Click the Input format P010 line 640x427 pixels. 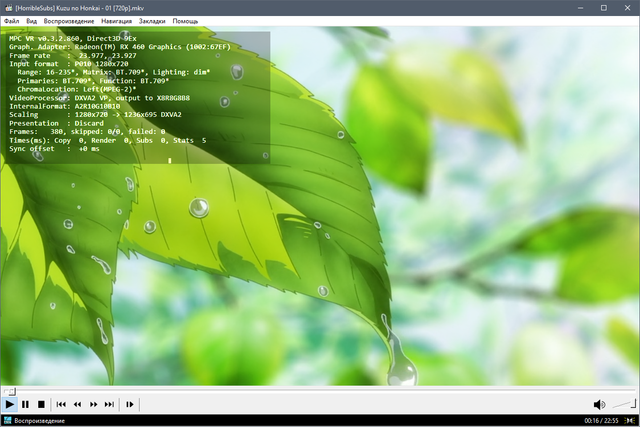tap(69, 64)
